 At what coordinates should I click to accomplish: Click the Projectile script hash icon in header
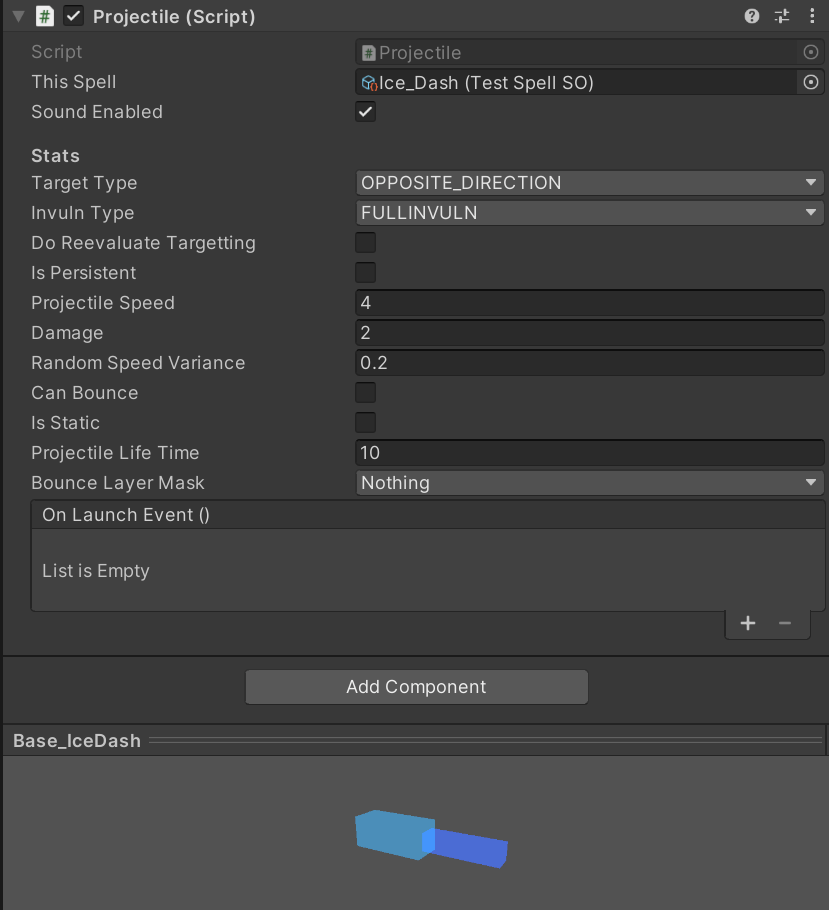(x=44, y=16)
